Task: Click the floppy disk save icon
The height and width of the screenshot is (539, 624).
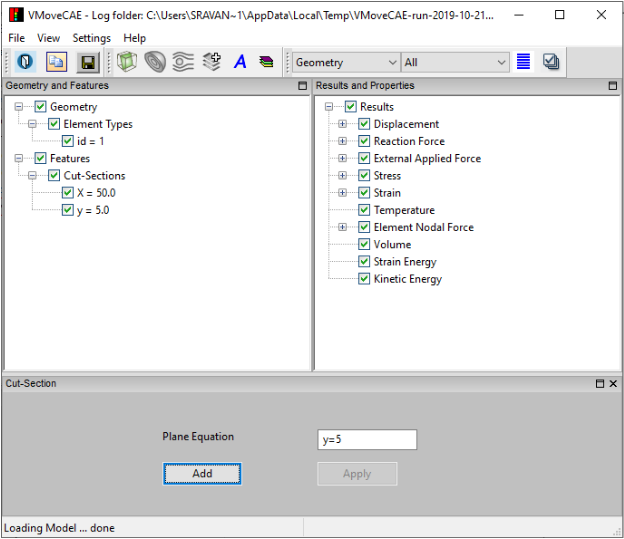Action: pyautogui.click(x=88, y=62)
